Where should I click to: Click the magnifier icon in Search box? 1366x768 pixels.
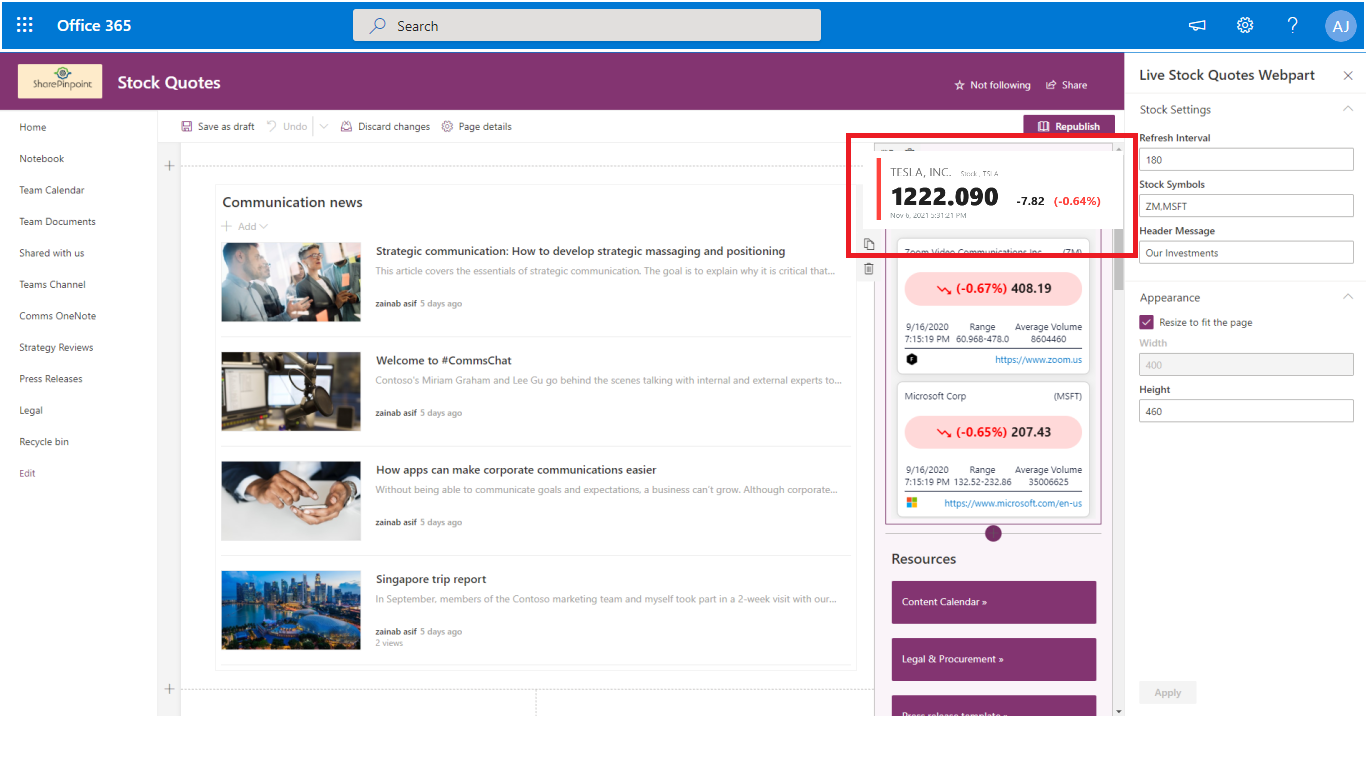coord(378,26)
